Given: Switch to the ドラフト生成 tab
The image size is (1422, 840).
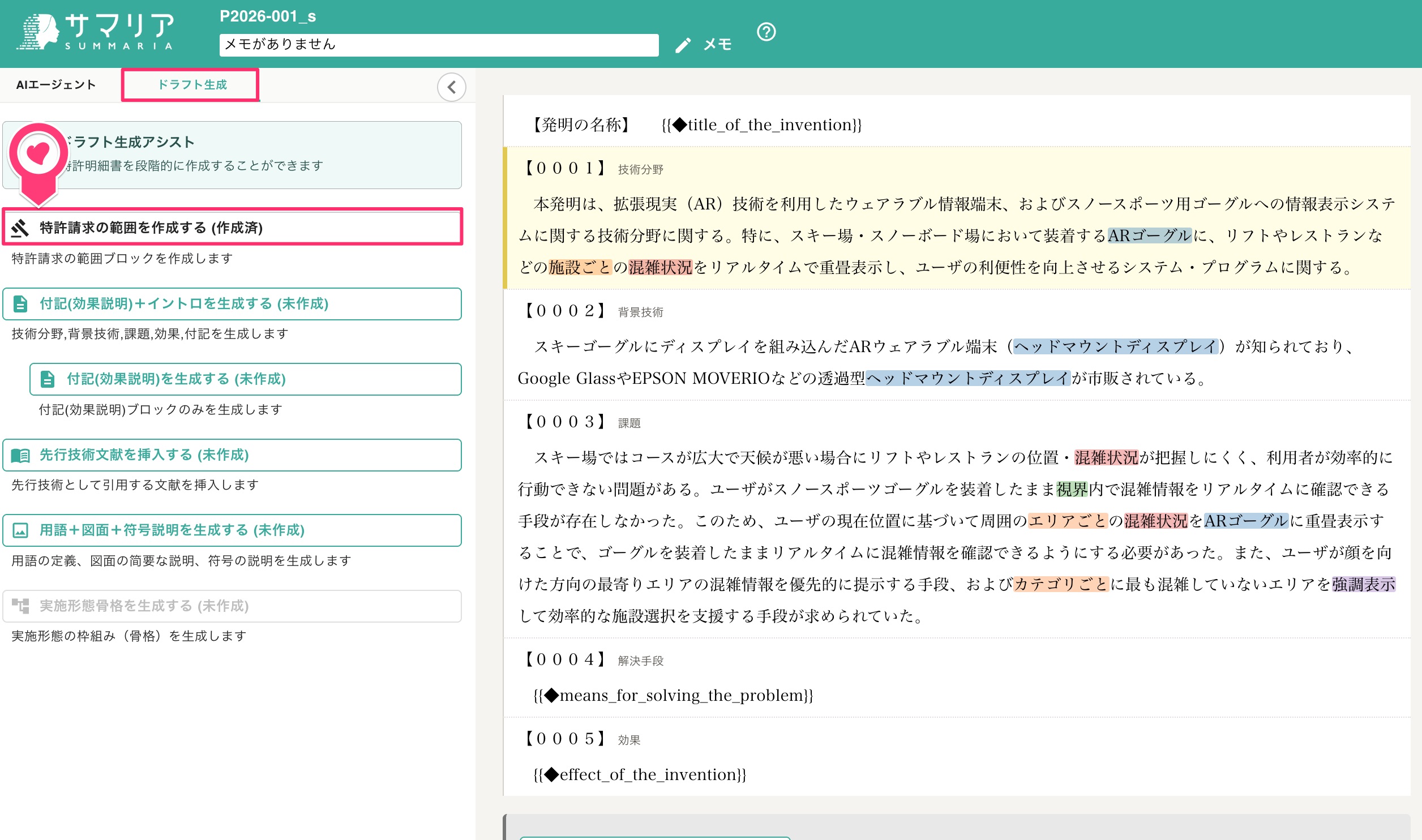Looking at the screenshot, I should click(x=191, y=85).
